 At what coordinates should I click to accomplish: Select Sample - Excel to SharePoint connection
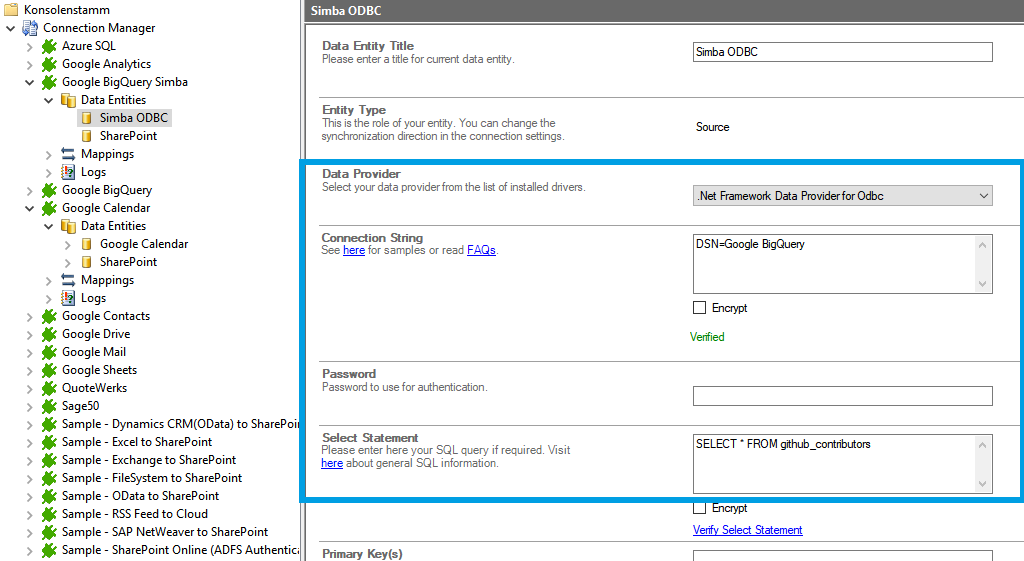tap(136, 442)
